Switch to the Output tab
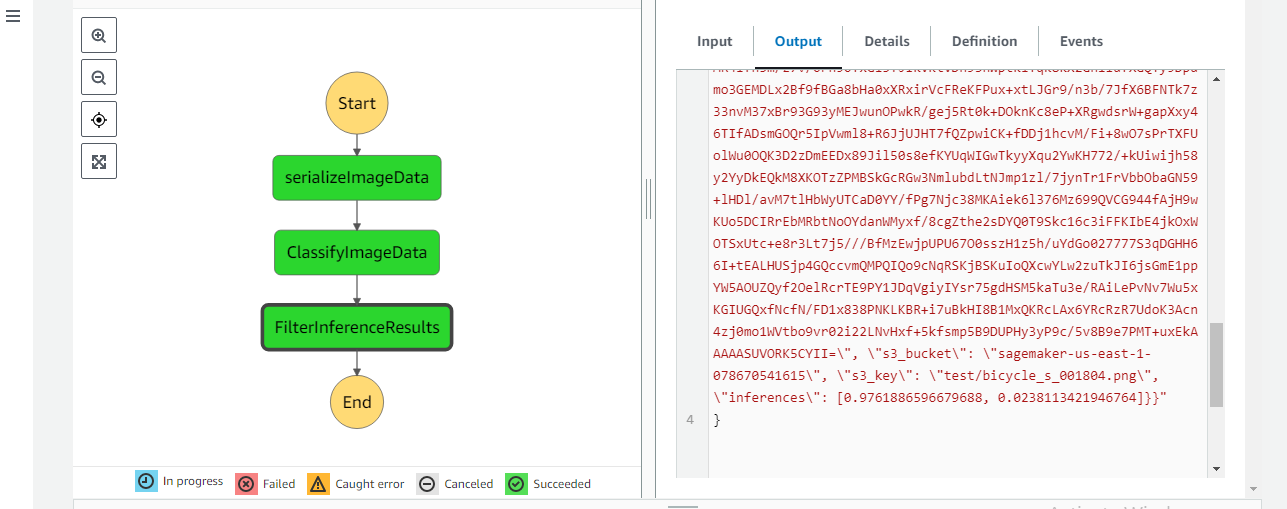 point(798,41)
